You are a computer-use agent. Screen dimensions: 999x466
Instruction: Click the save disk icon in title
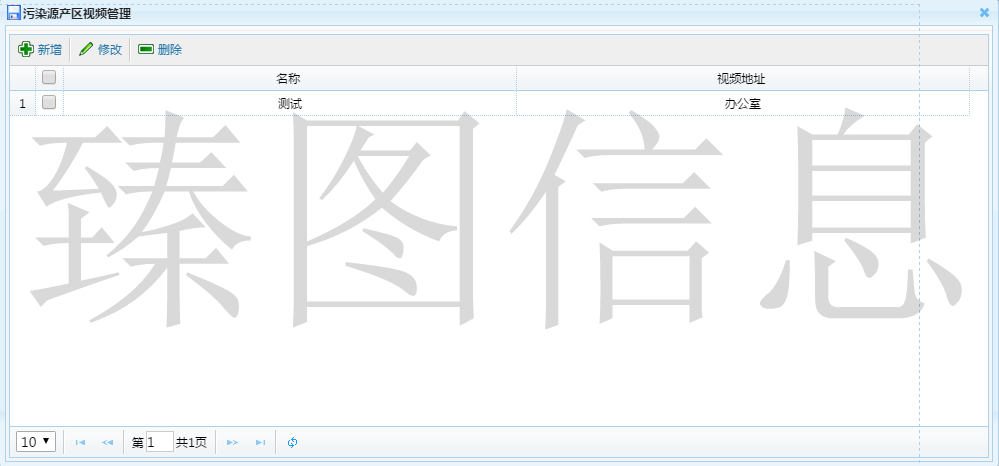click(x=13, y=12)
